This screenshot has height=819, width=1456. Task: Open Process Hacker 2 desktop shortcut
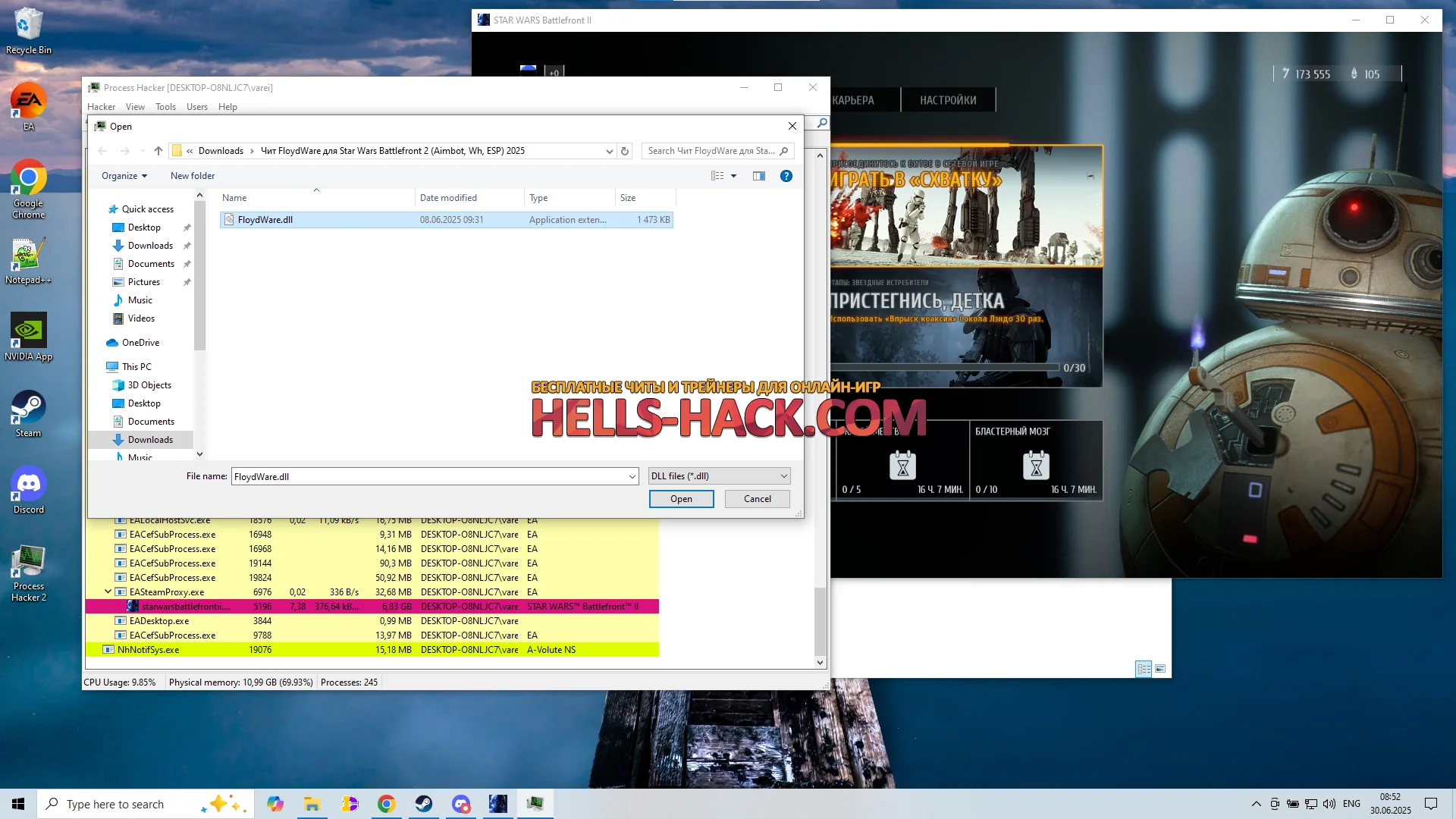[29, 573]
